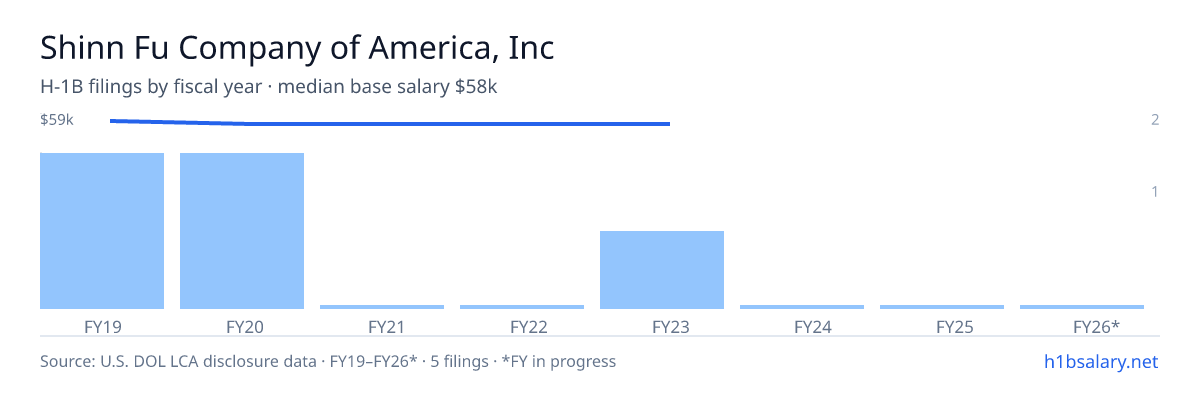Click the FY19 filings bar
This screenshot has width=1200, height=400.
pos(102,231)
